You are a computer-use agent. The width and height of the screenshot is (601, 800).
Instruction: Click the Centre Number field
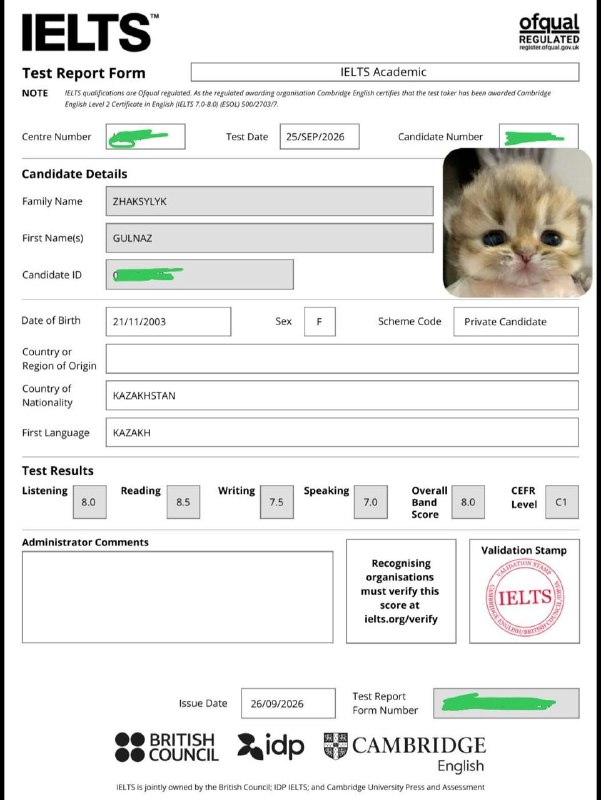coord(145,137)
